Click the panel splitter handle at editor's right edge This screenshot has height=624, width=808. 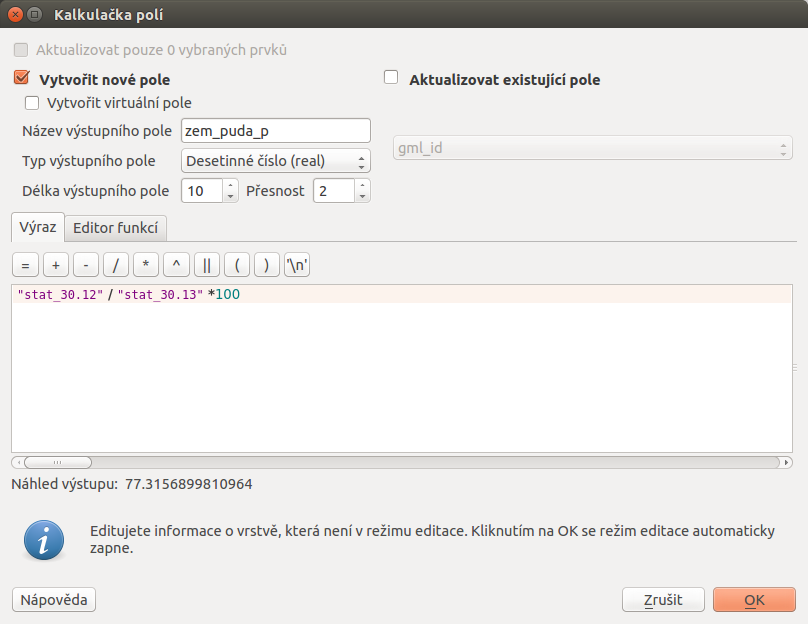click(795, 368)
